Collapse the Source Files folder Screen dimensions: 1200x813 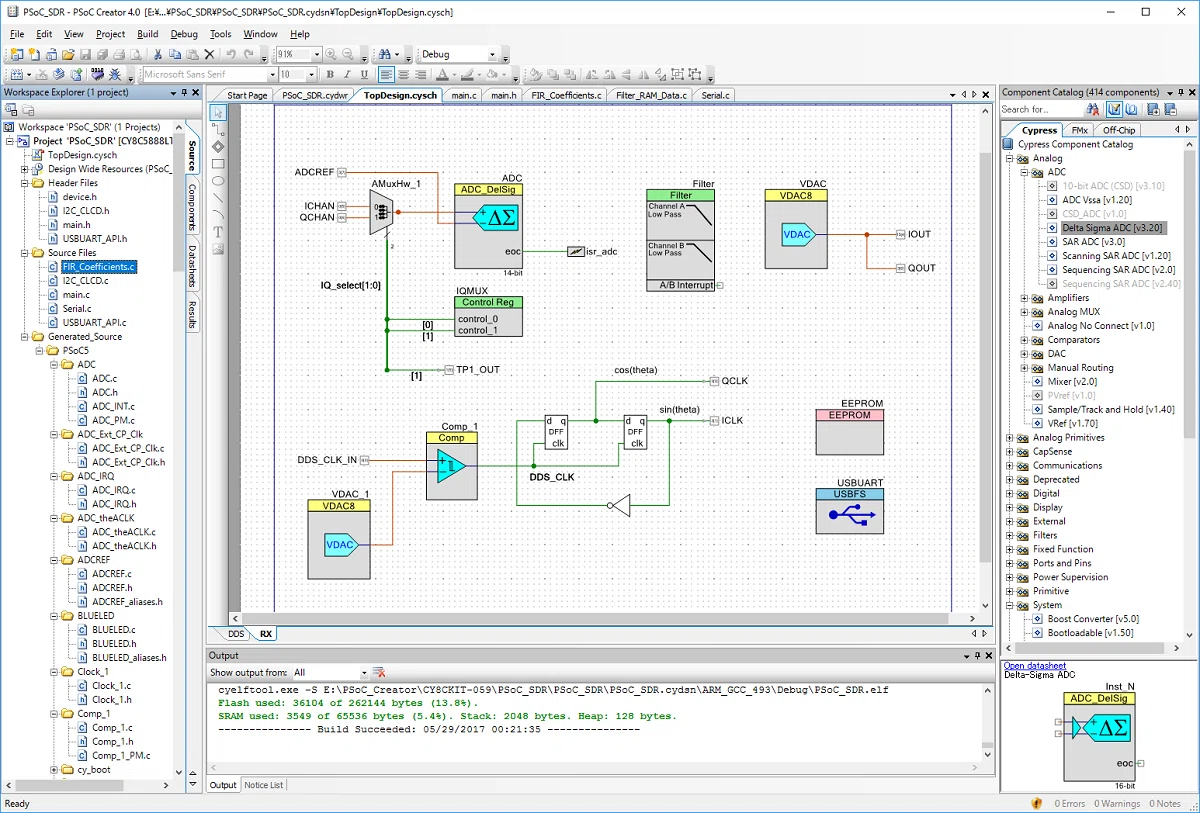24,253
